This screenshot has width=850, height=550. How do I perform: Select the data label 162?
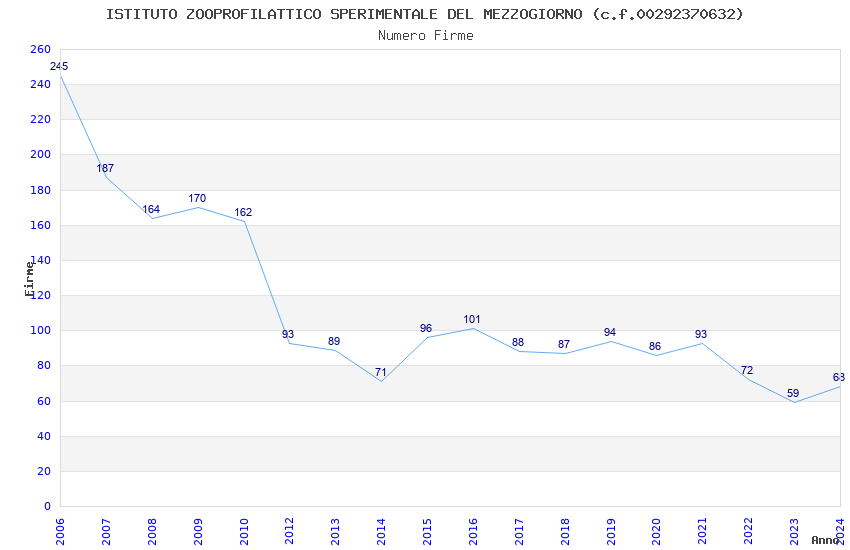[x=243, y=212]
